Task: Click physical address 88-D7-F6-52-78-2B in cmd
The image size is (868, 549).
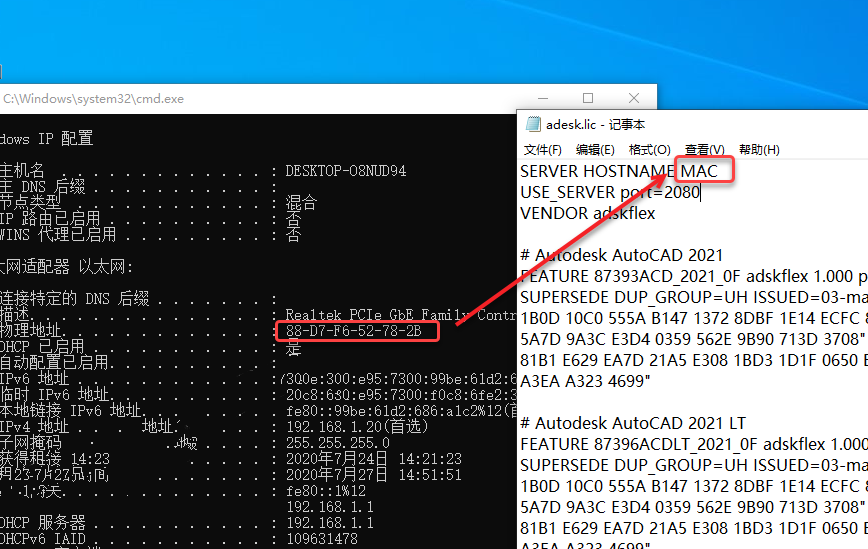Action: [x=353, y=331]
